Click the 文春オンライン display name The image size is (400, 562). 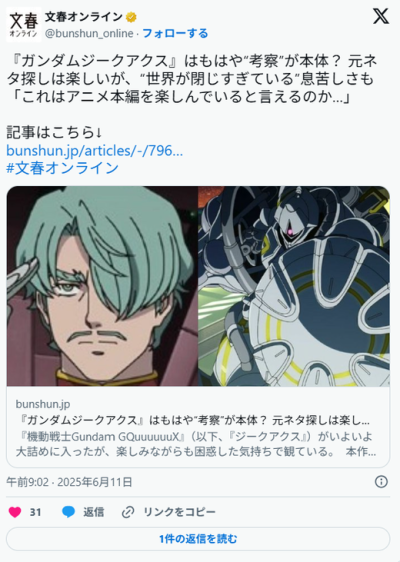(x=84, y=17)
